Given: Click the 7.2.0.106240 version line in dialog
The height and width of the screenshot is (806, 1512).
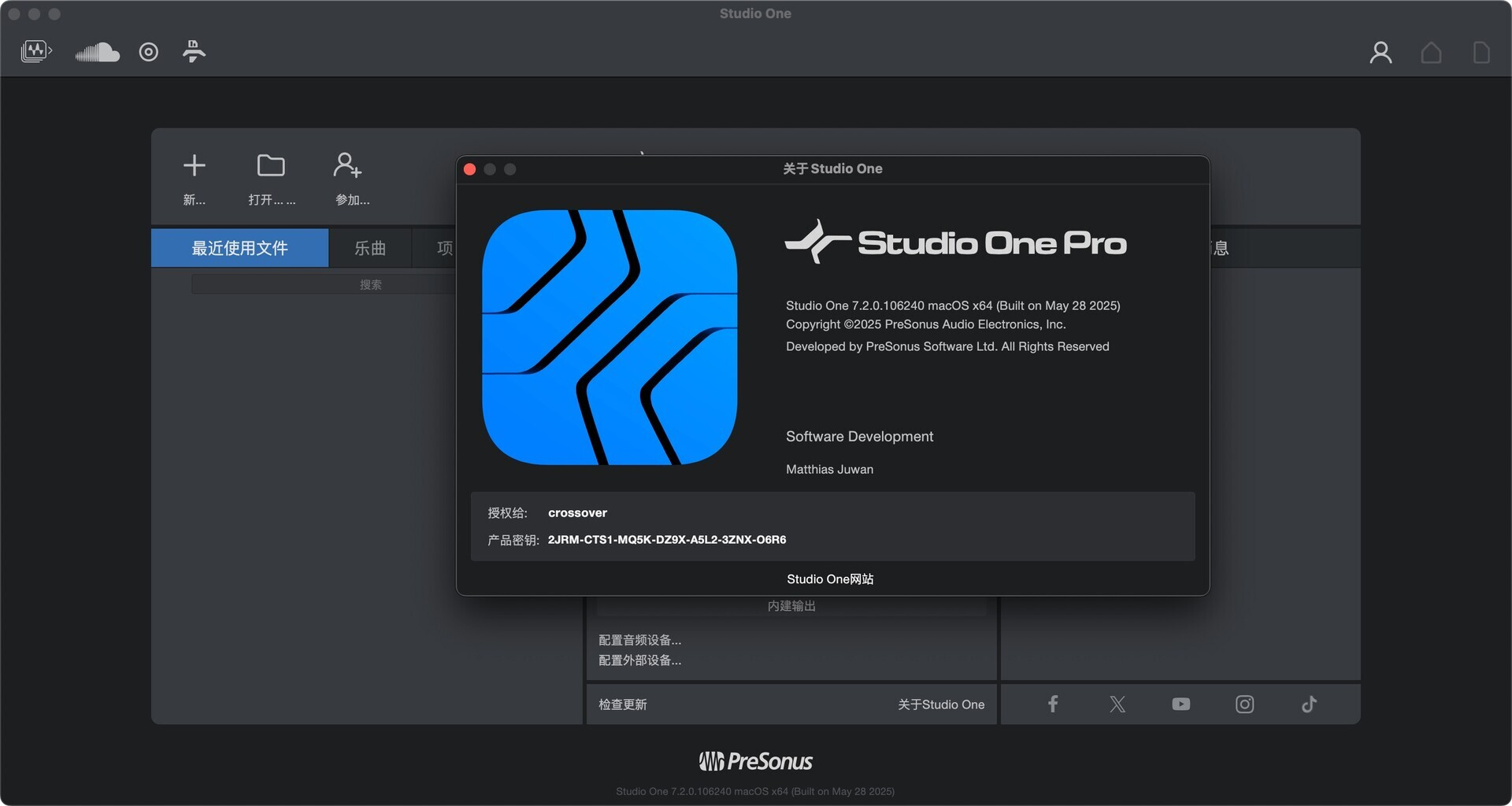Looking at the screenshot, I should click(953, 305).
